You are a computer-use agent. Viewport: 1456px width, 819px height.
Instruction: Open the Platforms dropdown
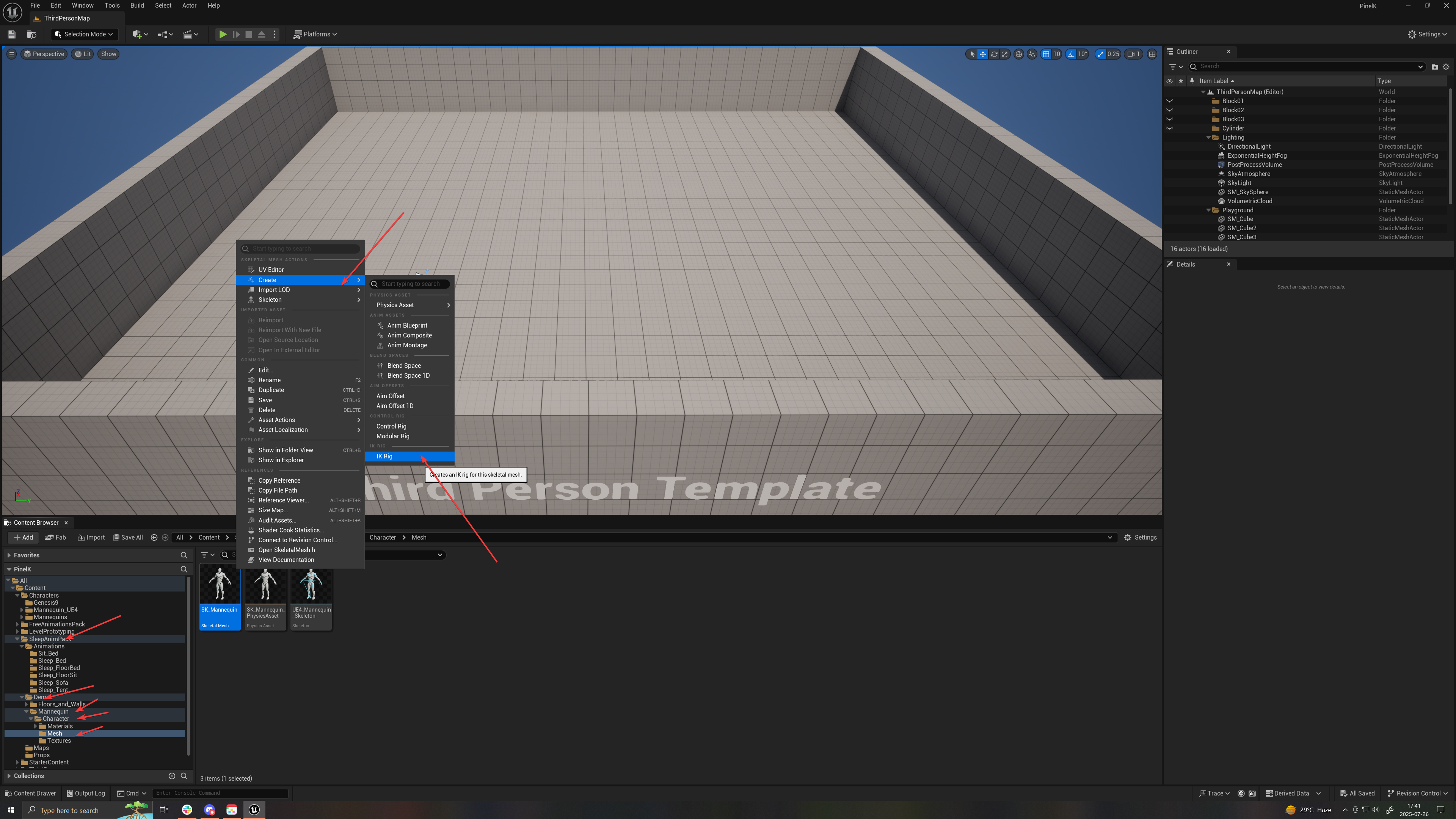click(x=315, y=35)
